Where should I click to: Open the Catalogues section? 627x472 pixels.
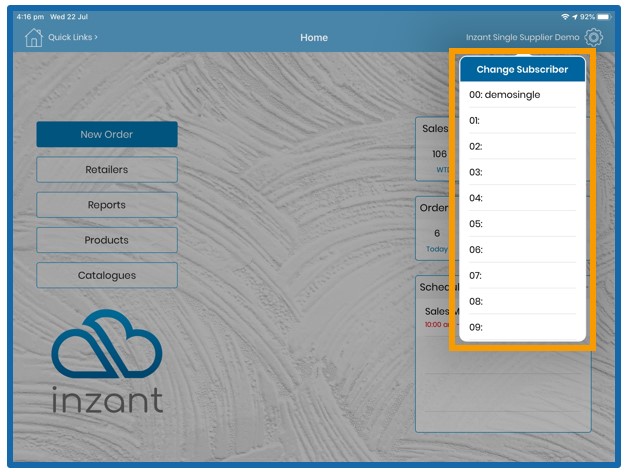pyautogui.click(x=107, y=275)
